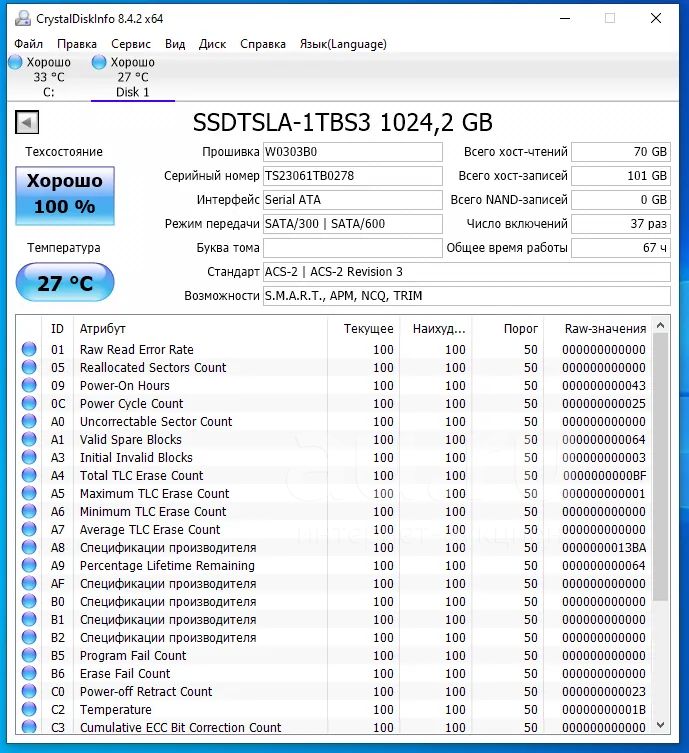
Task: Click the empty Буква тома field
Action: click(352, 248)
